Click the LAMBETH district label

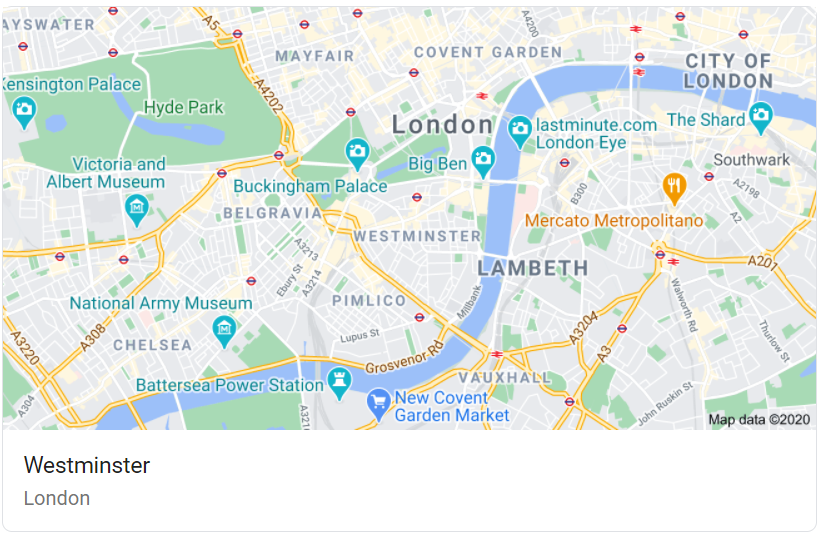tap(533, 268)
